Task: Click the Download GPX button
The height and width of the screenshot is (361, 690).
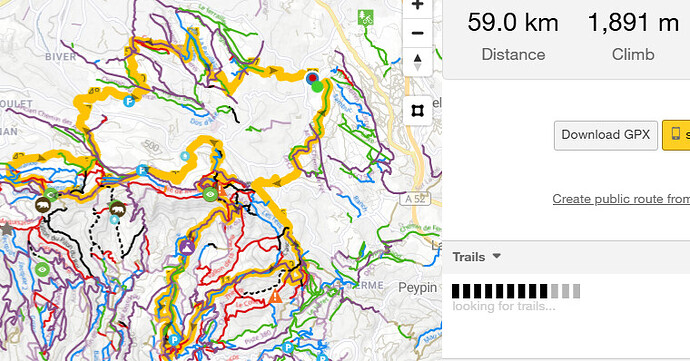Action: [606, 135]
